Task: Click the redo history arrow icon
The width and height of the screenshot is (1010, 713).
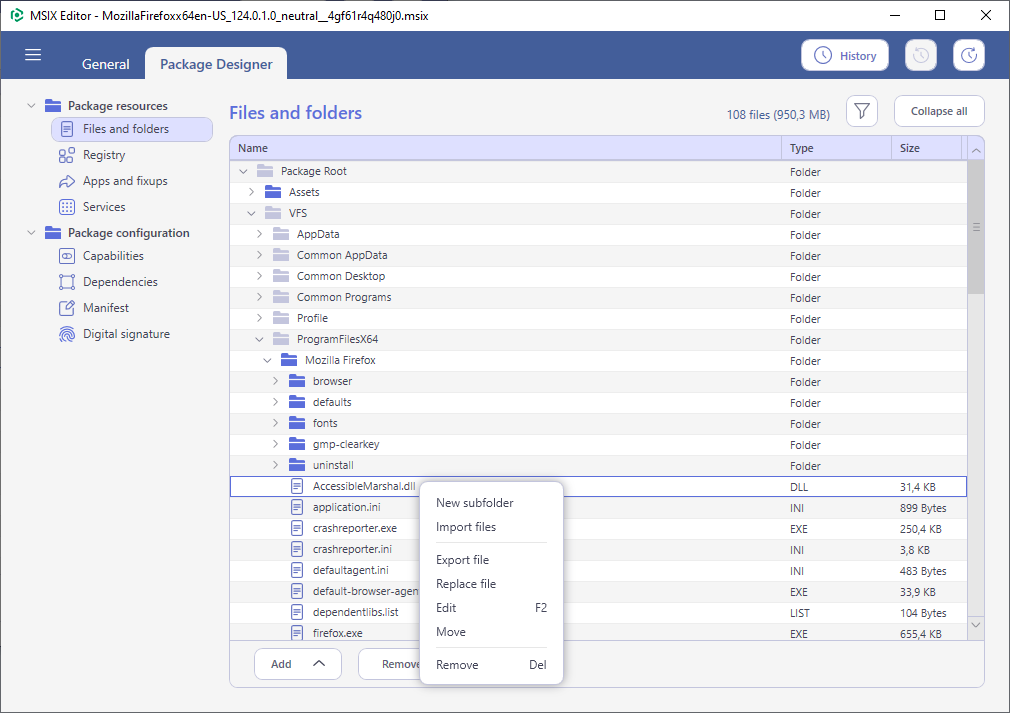Action: [x=969, y=55]
